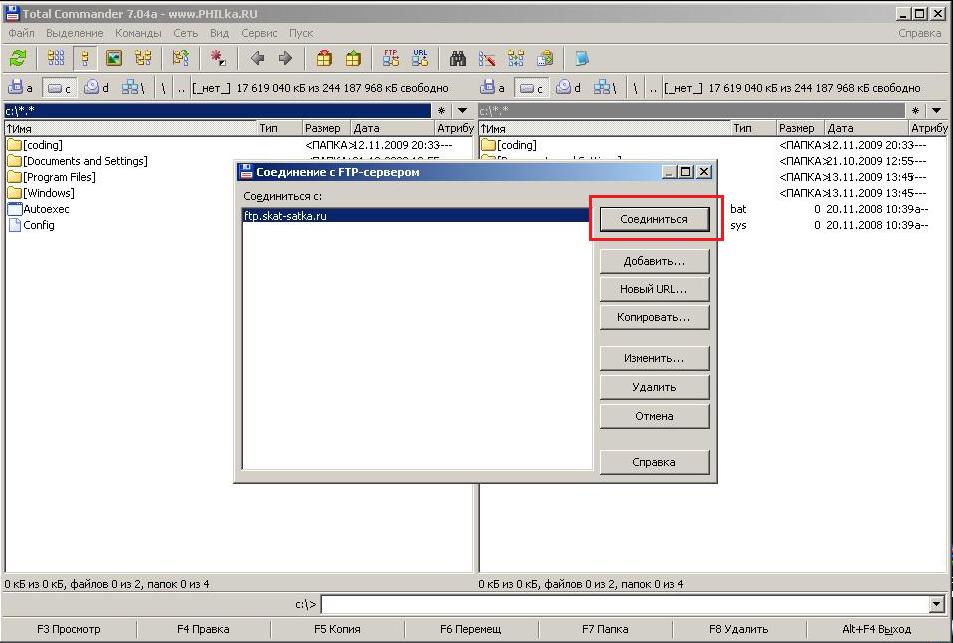Screen dimensions: 953x643
Task: Click the Reread source refresh icon
Action: [18, 58]
